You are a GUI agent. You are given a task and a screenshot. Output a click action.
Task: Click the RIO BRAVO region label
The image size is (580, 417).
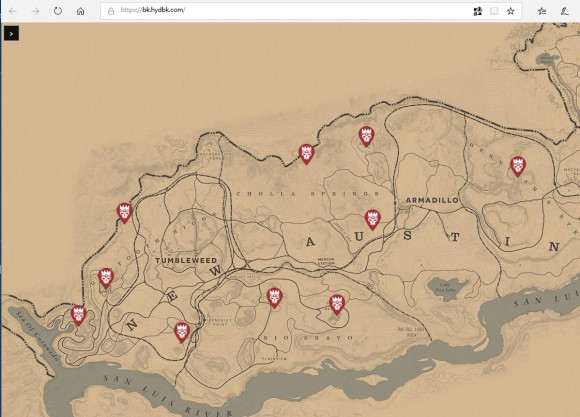click(308, 338)
